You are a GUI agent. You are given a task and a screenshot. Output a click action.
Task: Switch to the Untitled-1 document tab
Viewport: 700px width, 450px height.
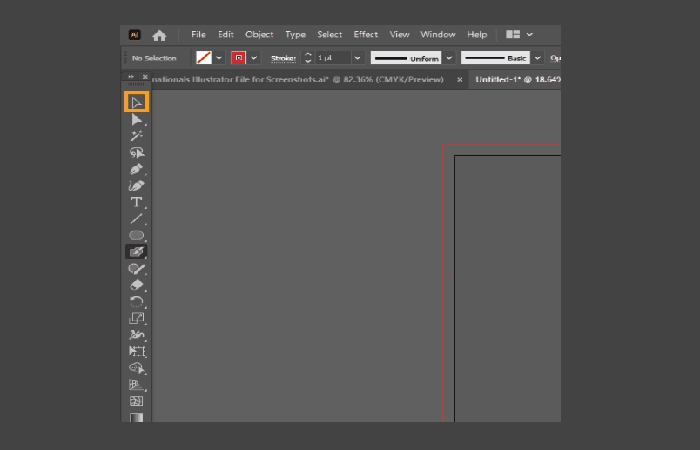click(517, 80)
